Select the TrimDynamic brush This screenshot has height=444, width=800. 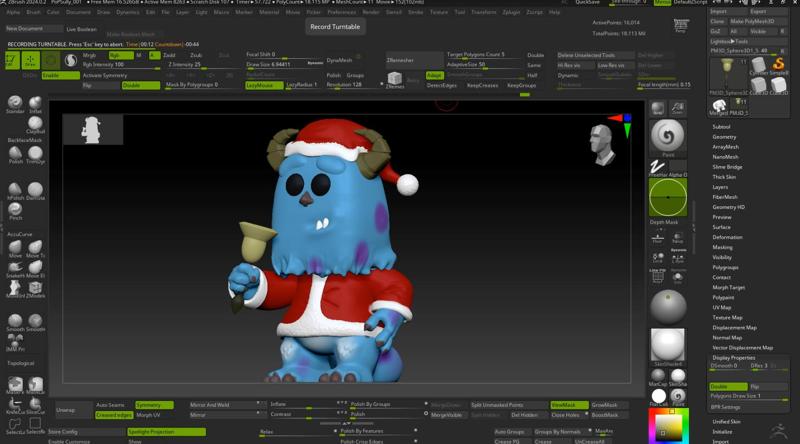coord(35,154)
